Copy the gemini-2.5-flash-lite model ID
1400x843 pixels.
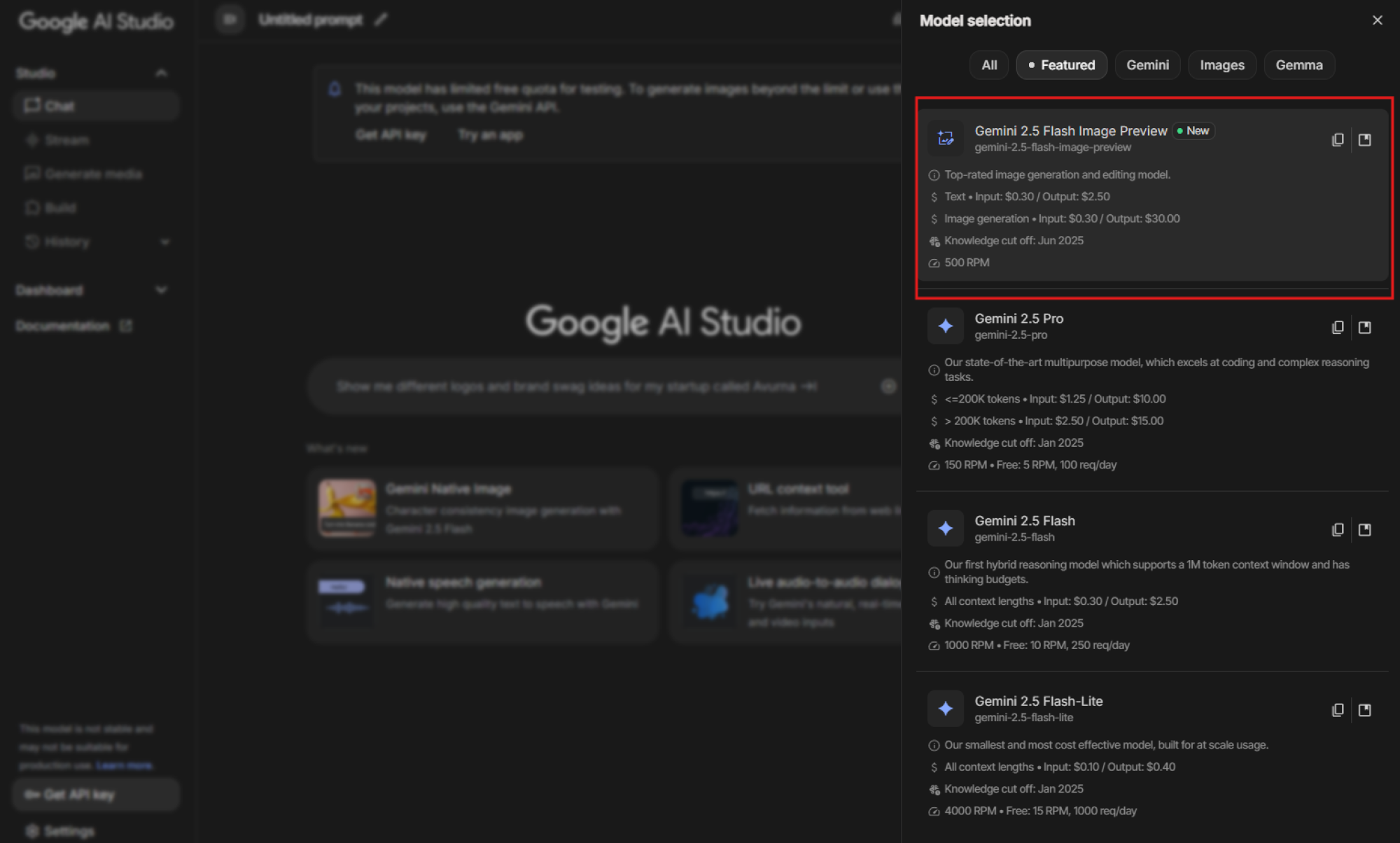tap(1338, 709)
